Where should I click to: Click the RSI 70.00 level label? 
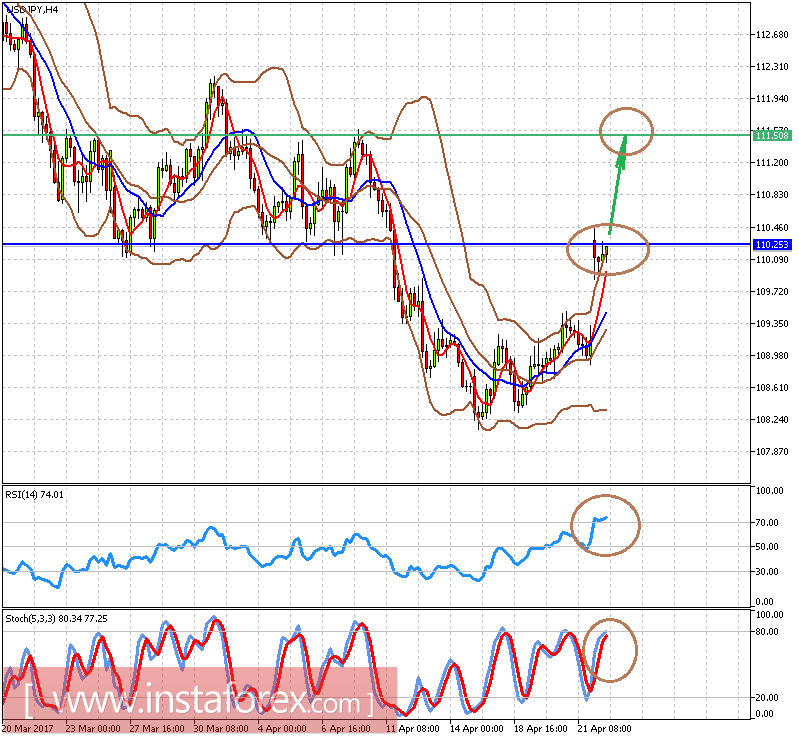(x=768, y=523)
